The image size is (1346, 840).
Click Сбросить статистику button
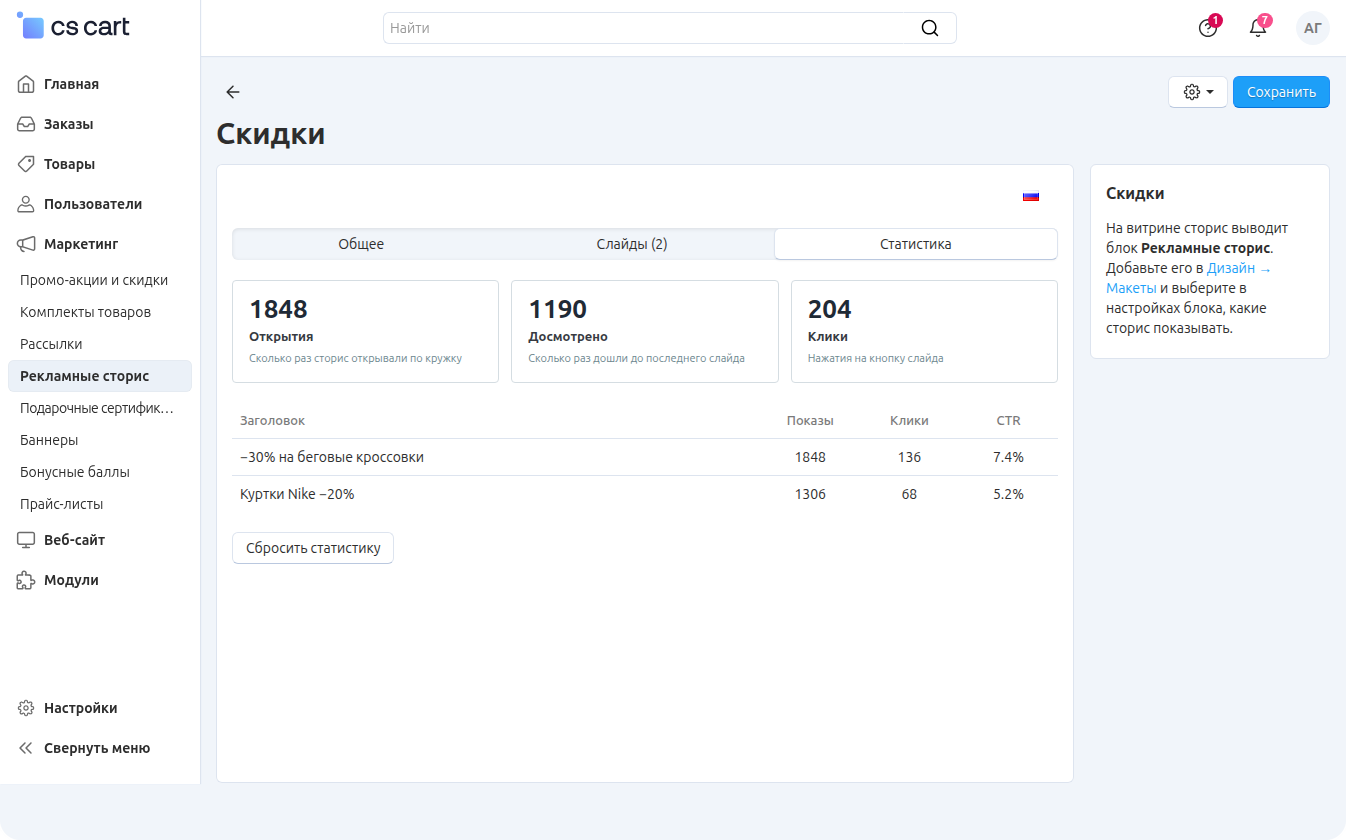tap(313, 548)
